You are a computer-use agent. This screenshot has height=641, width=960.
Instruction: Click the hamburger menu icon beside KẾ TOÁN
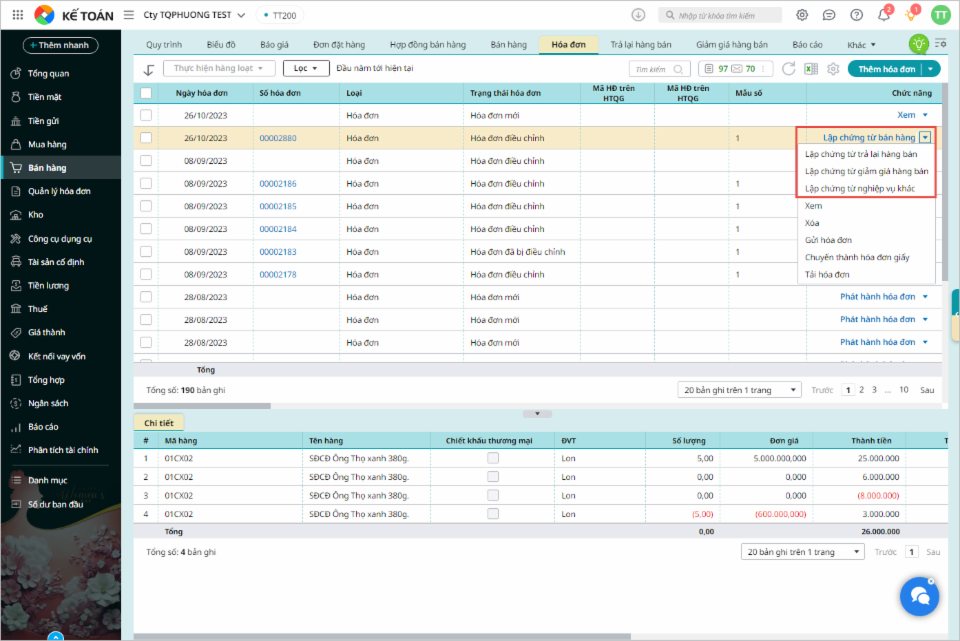129,15
